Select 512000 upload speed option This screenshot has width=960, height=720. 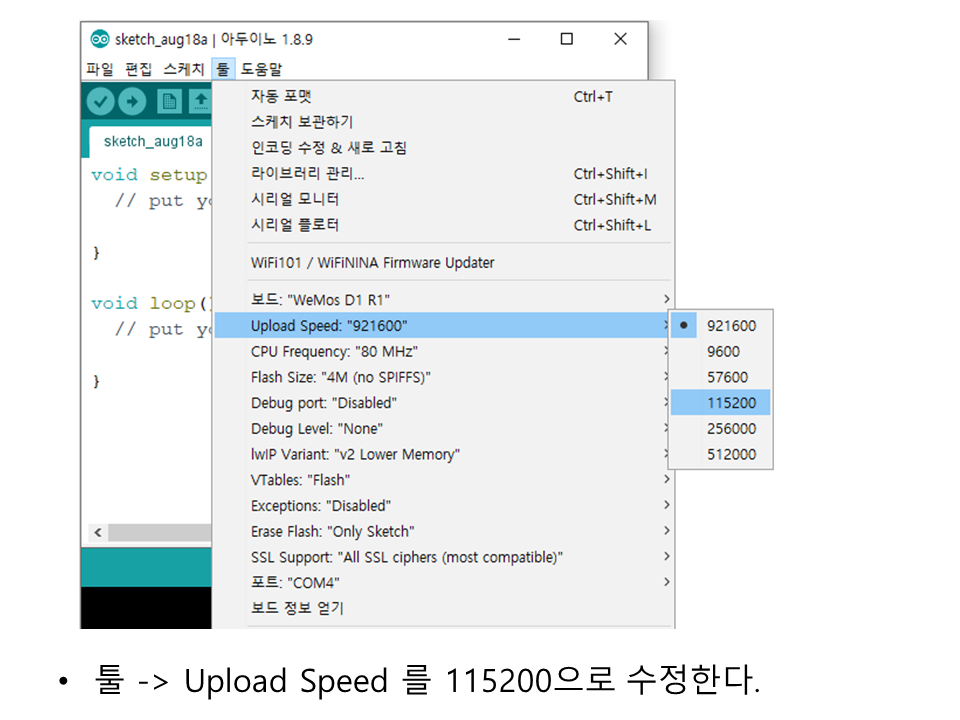721,454
